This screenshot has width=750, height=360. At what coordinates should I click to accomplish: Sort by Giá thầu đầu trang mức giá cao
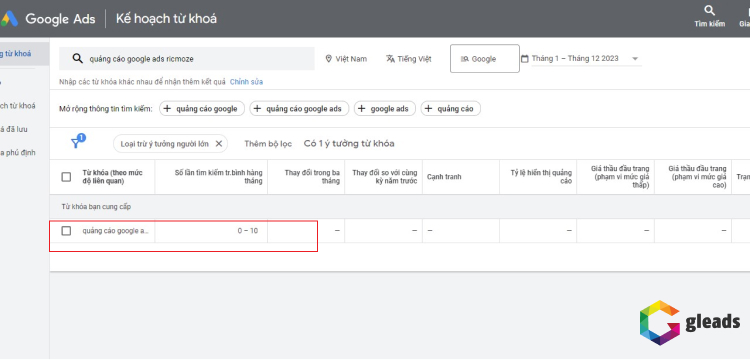(697, 177)
